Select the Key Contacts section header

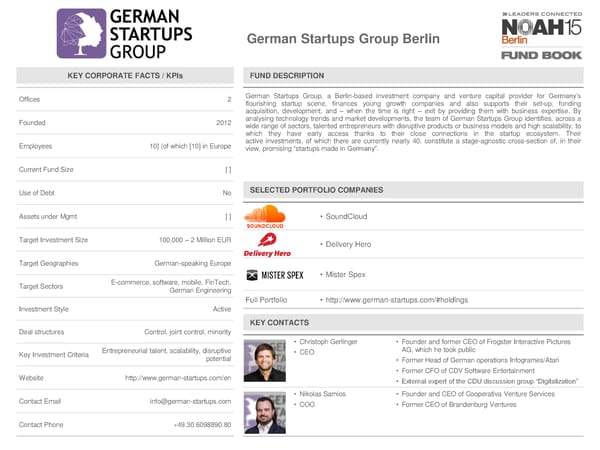coord(279,323)
